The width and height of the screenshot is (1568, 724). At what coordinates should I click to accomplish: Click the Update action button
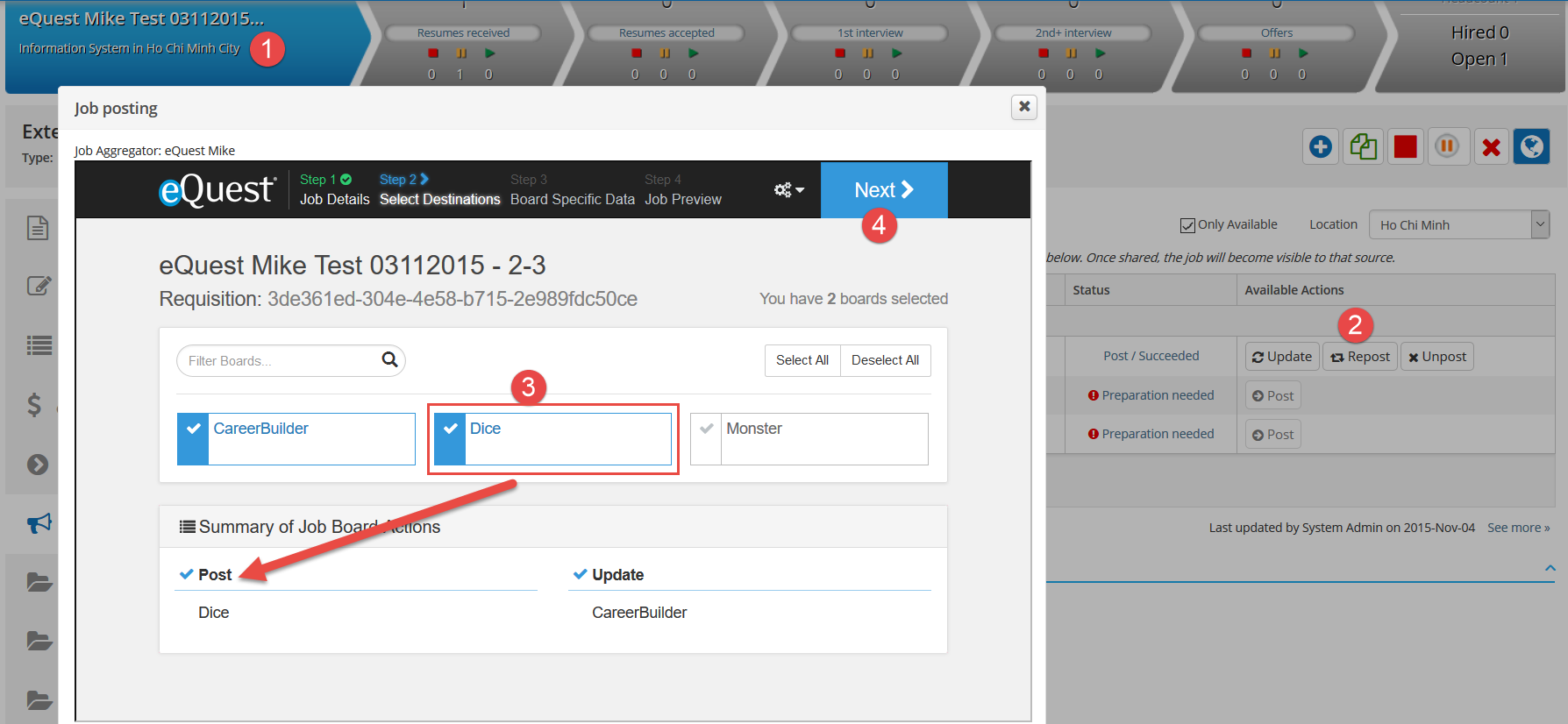point(1282,357)
